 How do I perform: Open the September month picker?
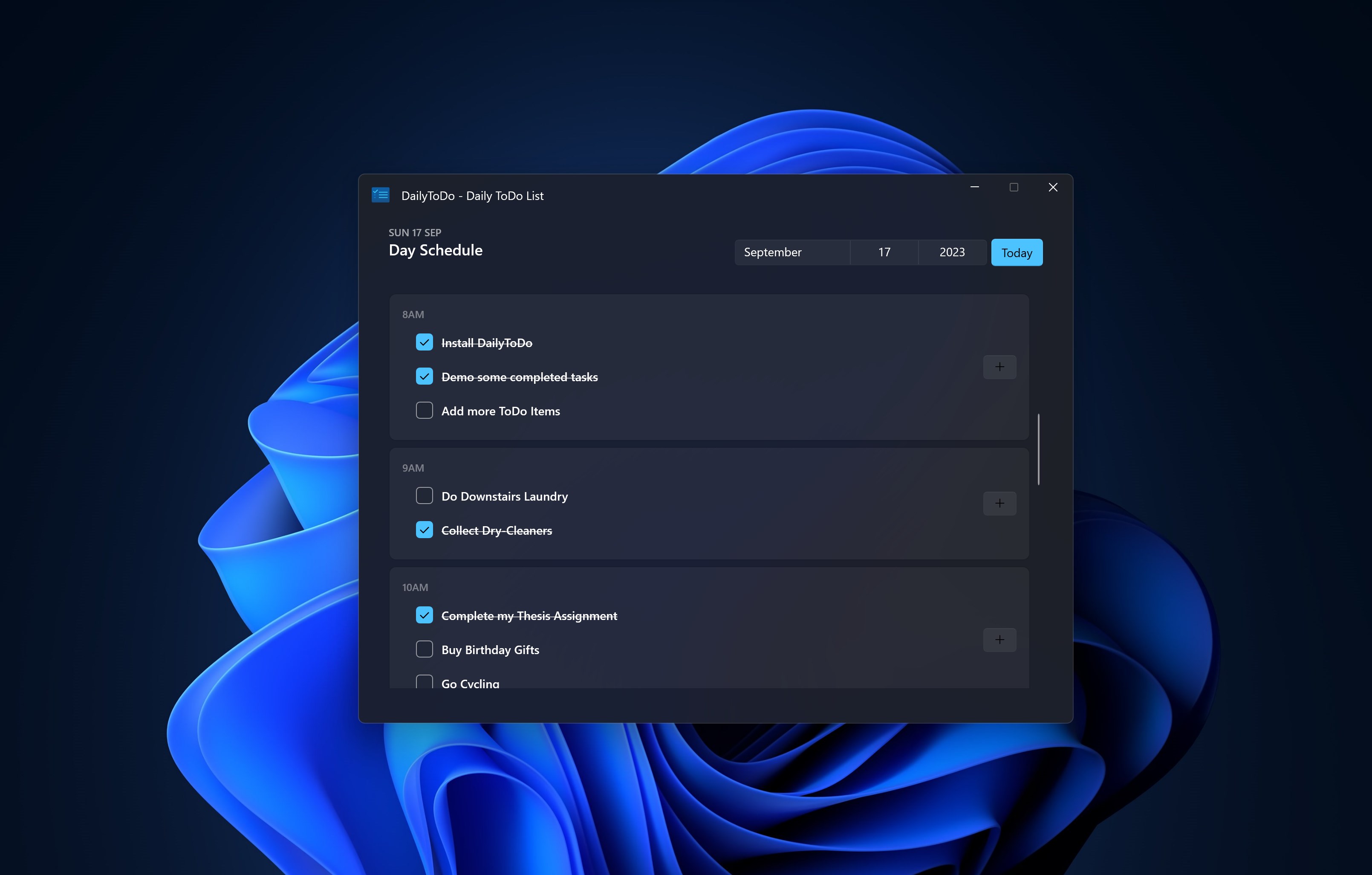pyautogui.click(x=792, y=252)
